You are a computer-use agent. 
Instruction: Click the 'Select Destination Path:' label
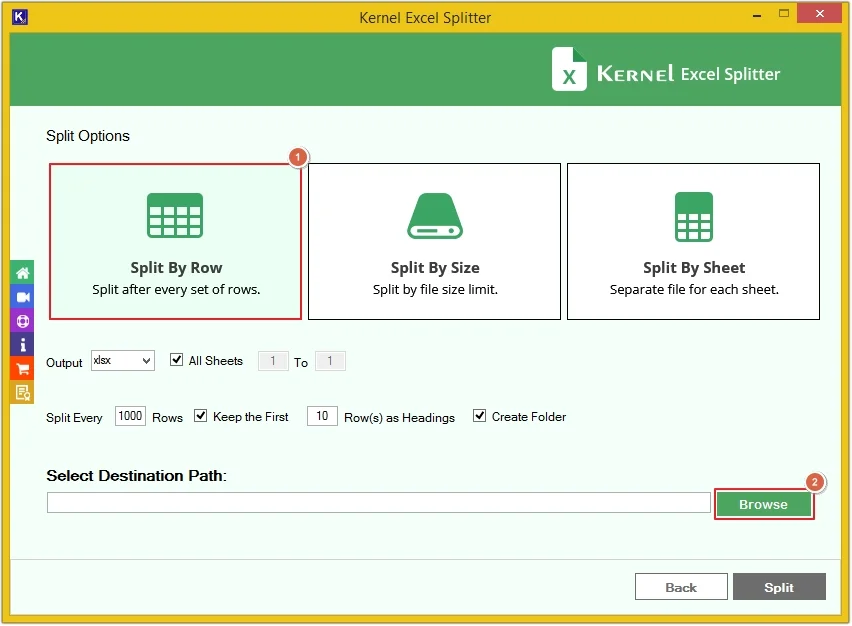(x=136, y=476)
